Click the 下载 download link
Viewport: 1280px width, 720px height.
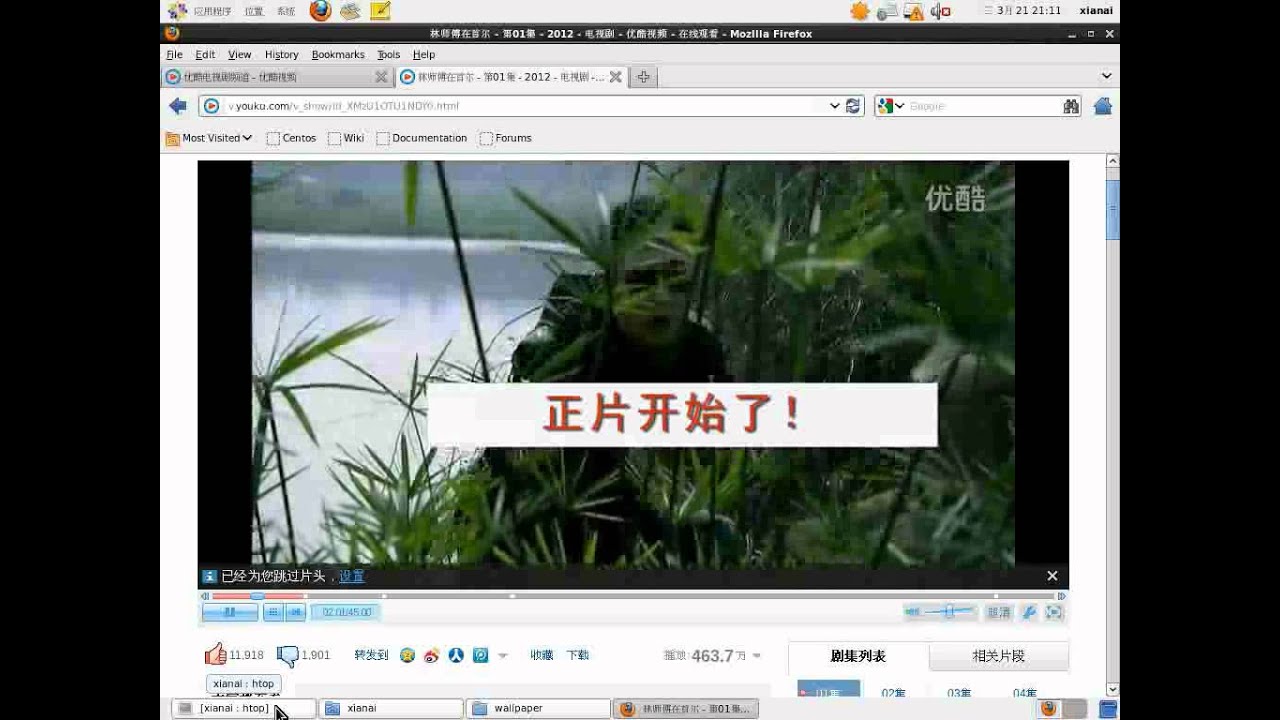(578, 655)
